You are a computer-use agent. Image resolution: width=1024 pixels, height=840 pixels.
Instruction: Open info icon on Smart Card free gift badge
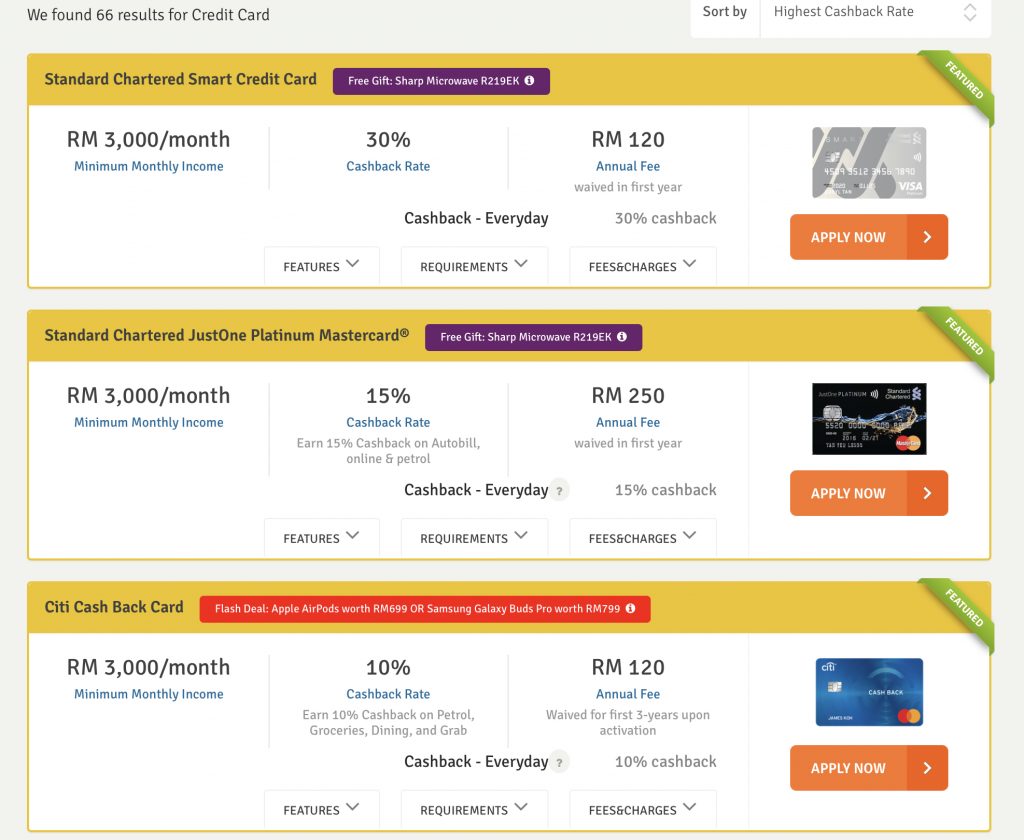pos(529,81)
